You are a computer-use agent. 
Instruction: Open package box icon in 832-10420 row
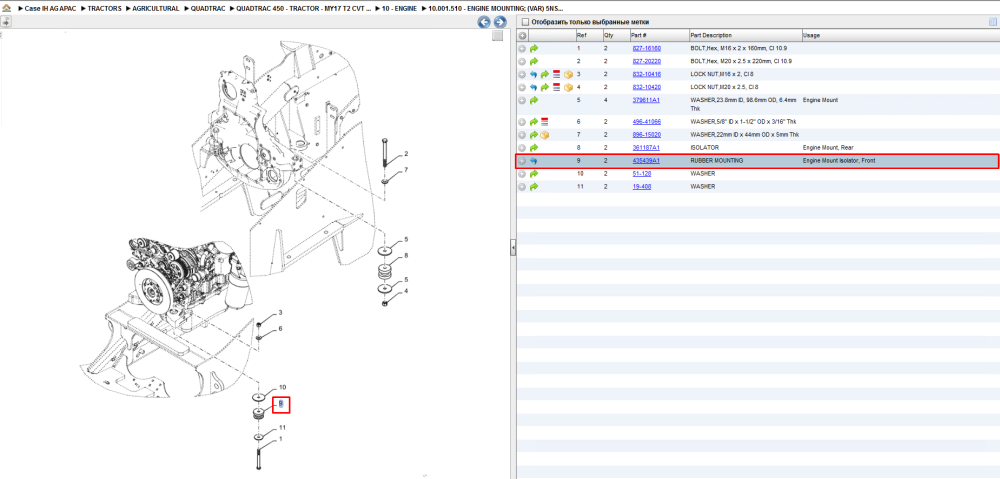click(568, 87)
